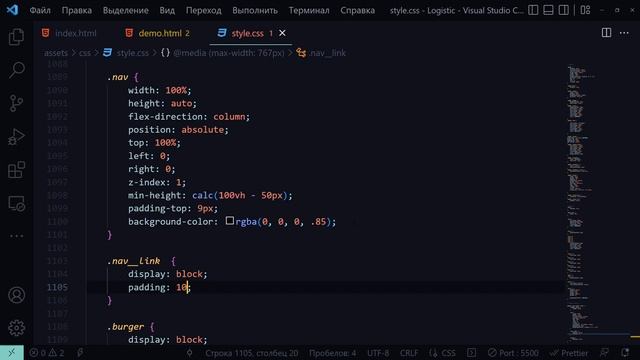This screenshot has width=640, height=360.
Task: Show errors and warnings in the status bar
Action: [47, 353]
